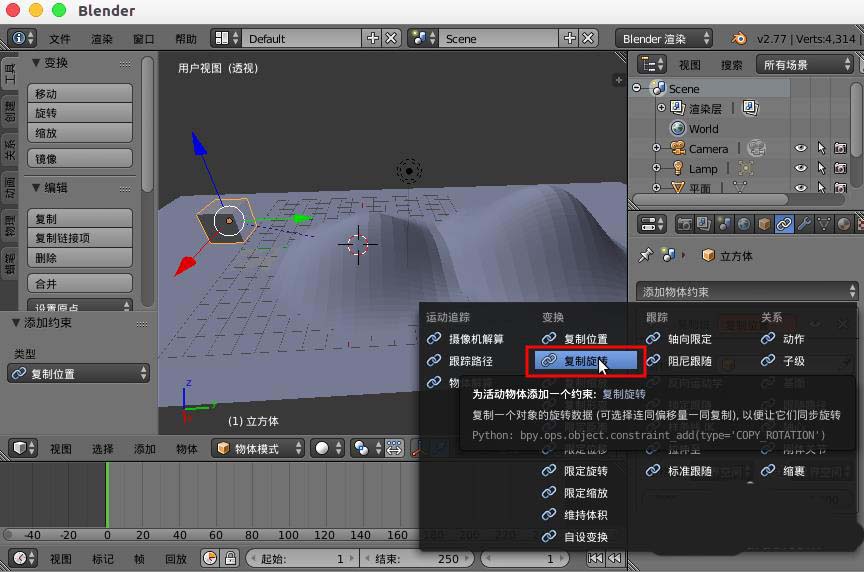Switch to Material sphere tab

pyautogui.click(x=843, y=224)
